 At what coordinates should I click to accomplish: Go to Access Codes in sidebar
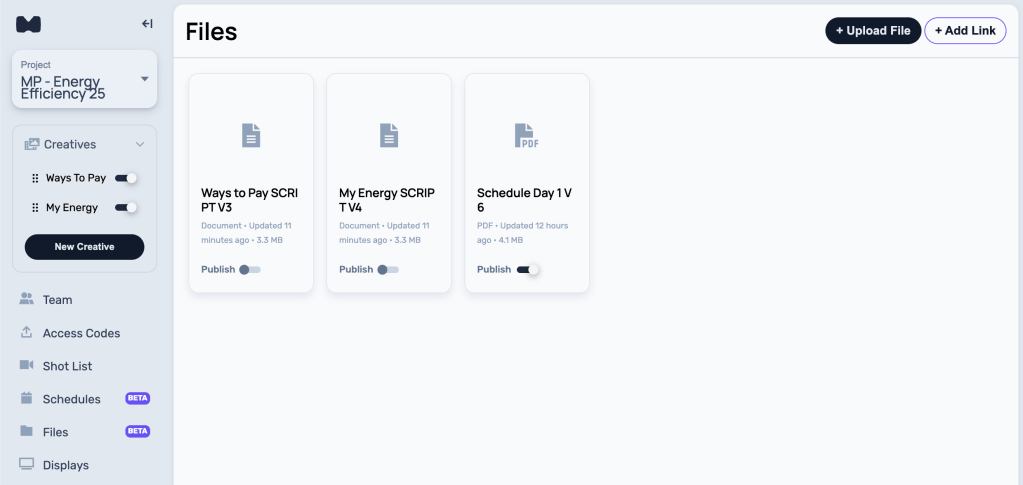click(x=80, y=333)
